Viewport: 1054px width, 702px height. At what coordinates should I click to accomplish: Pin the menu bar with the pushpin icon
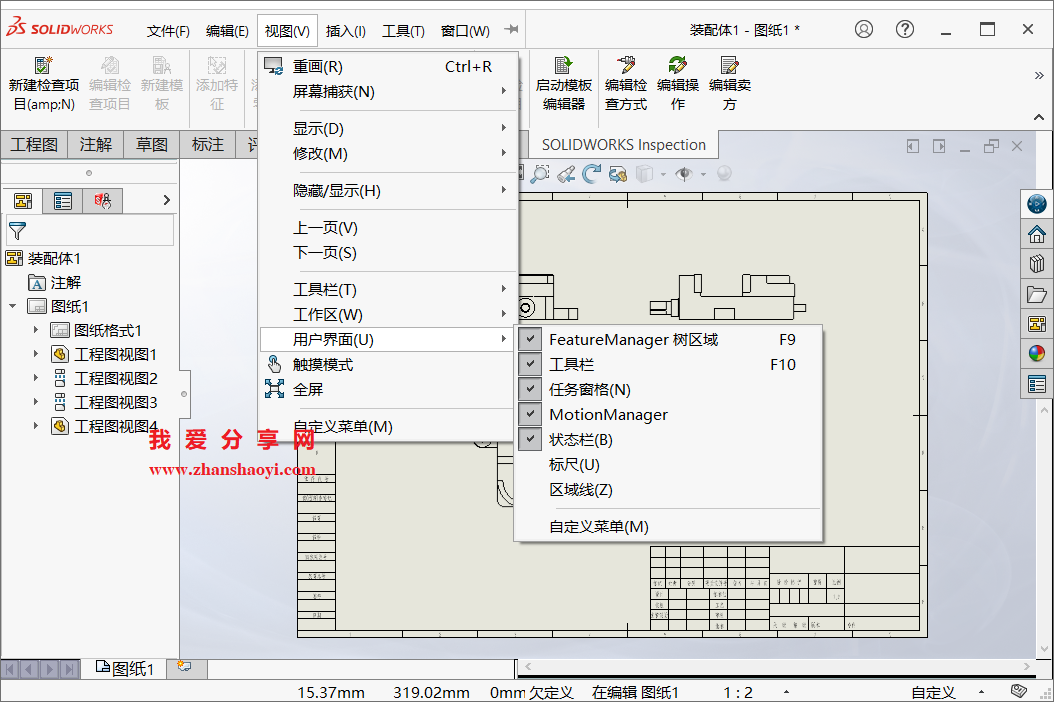point(512,30)
